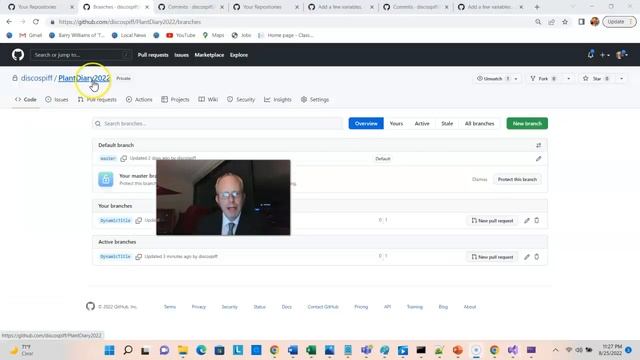The width and height of the screenshot is (640, 360).
Task: Copy the master branch name icon
Action: [124, 158]
